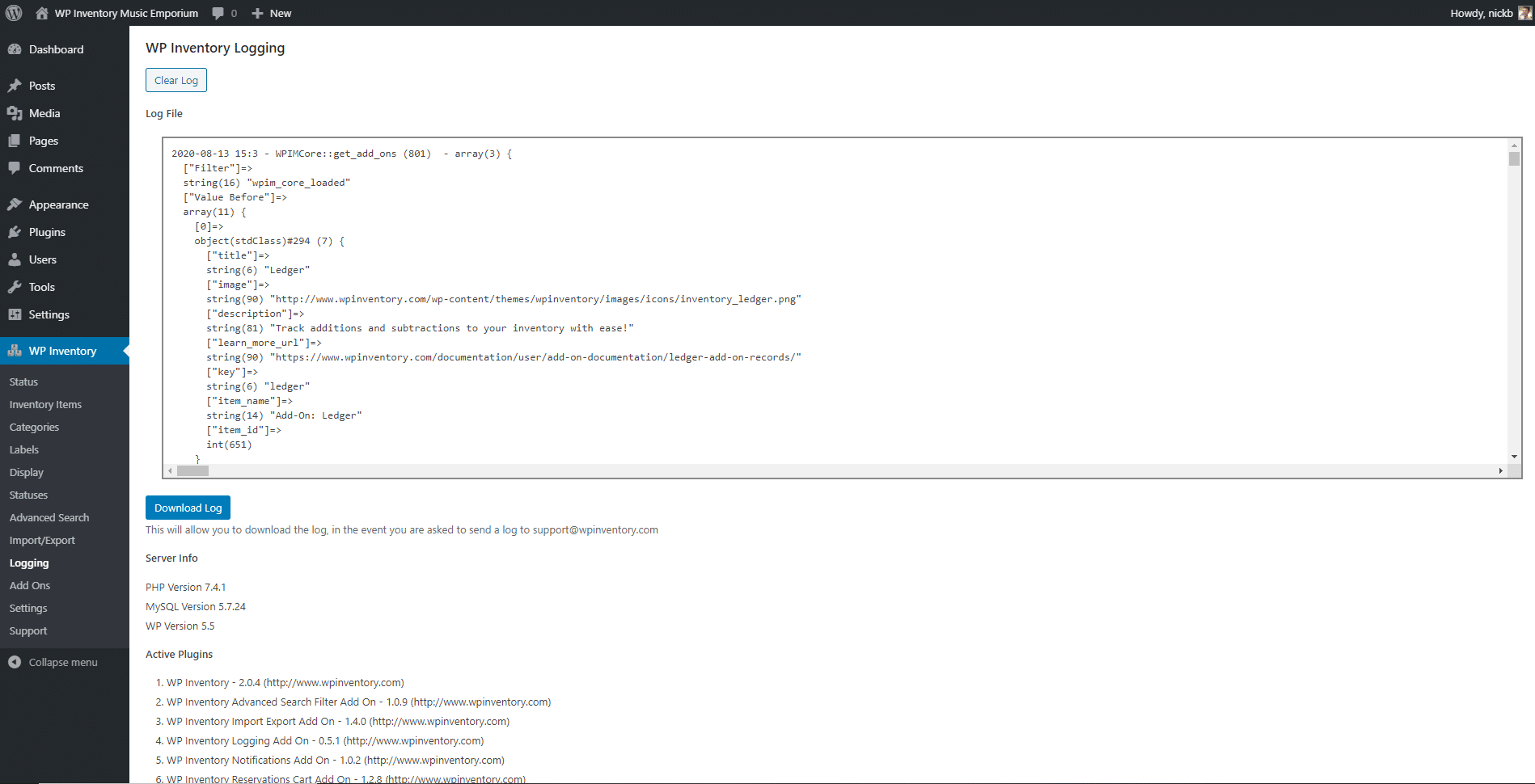The width and height of the screenshot is (1535, 784).
Task: Click the Advanced Search Filter Add On entry
Action: 358,702
